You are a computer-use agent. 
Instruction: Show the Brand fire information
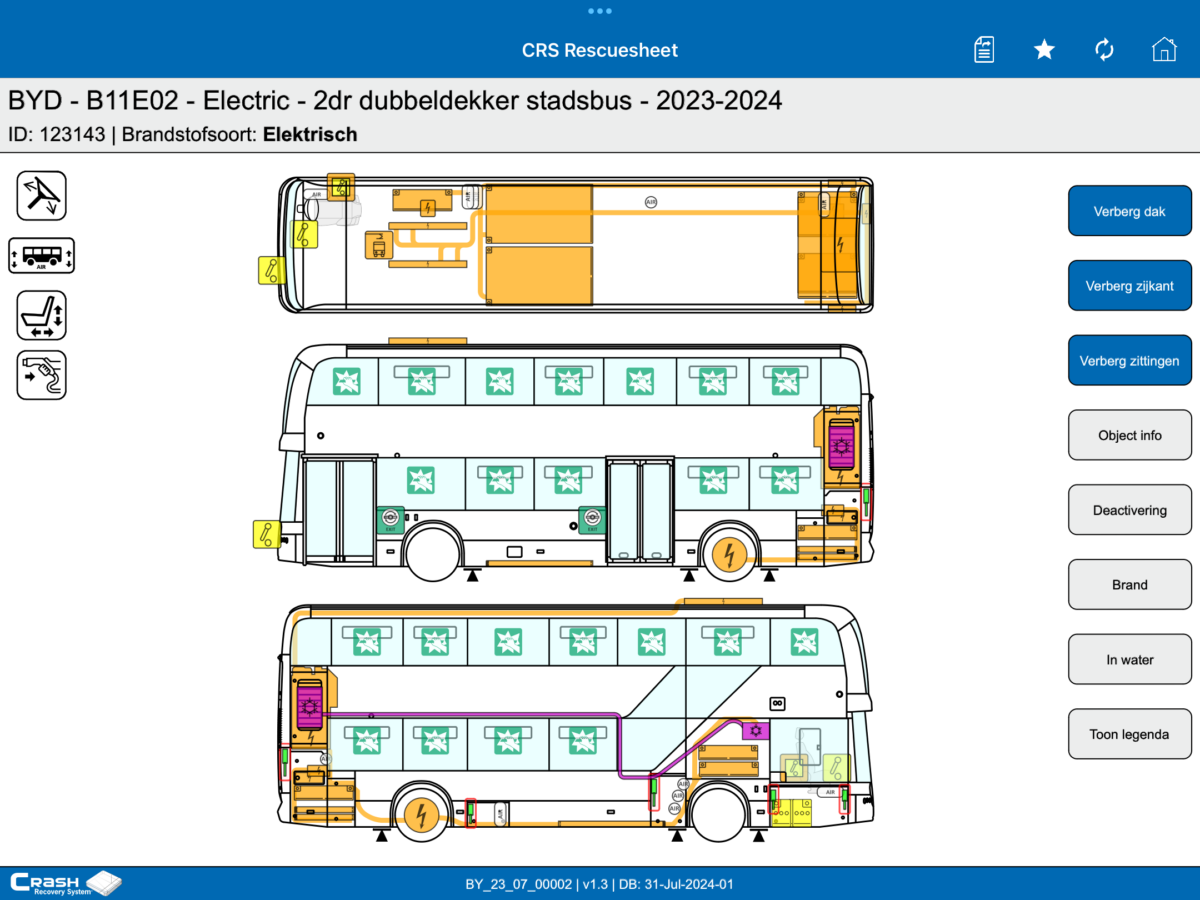pos(1130,585)
